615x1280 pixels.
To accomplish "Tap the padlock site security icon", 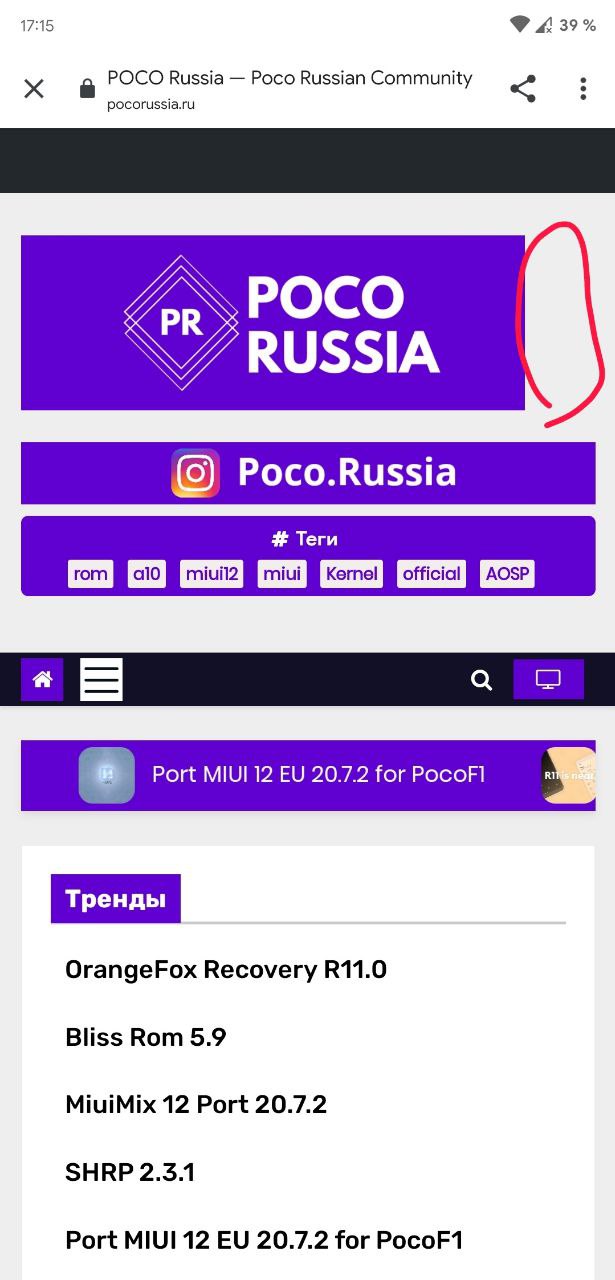I will click(x=87, y=89).
